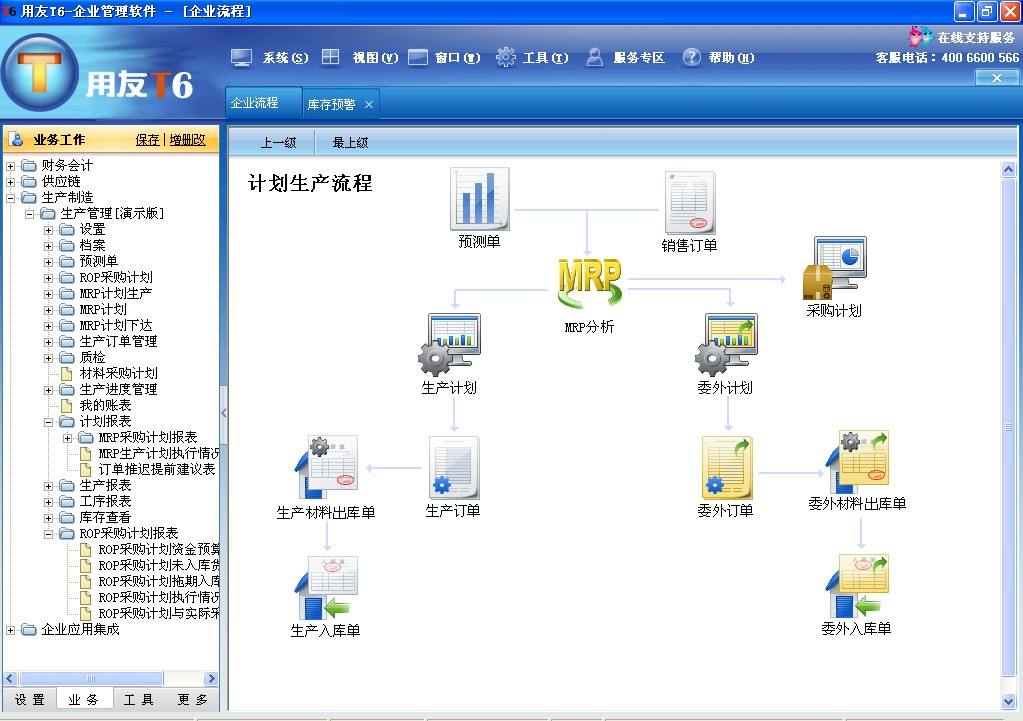This screenshot has height=721, width=1023.
Task: Click the 业务工作 user icon
Action: 18,140
